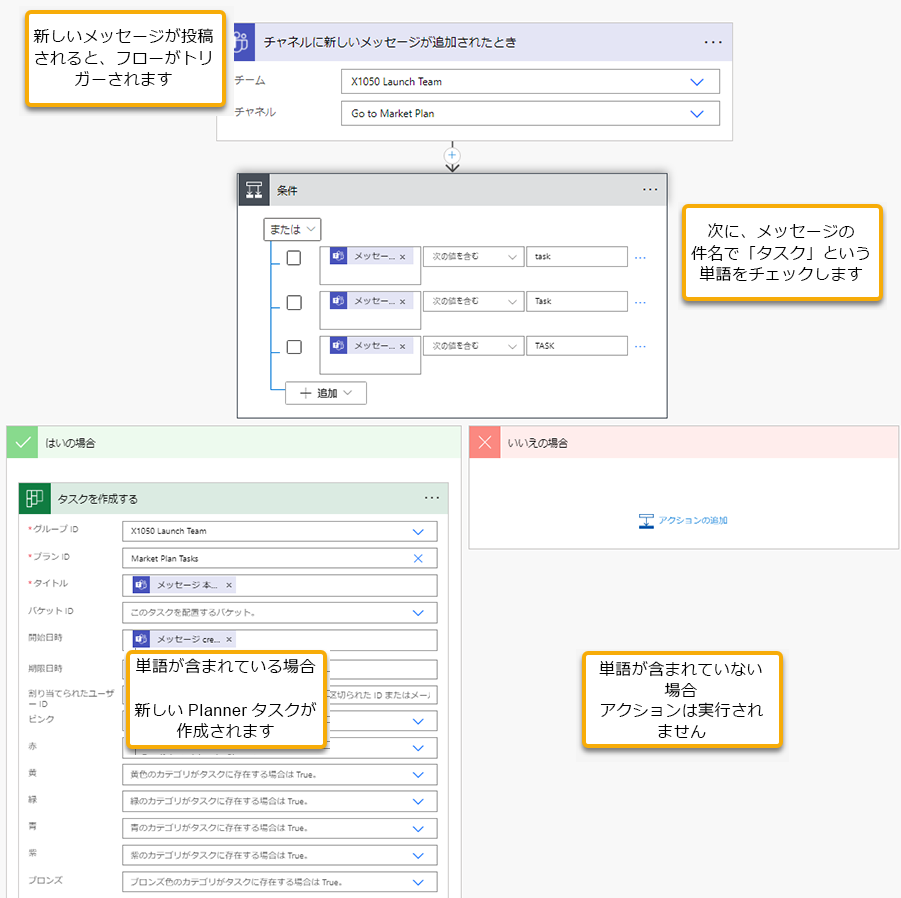The width and height of the screenshot is (901, 898).
Task: Open タスクを作成する card's three-dot menu
Action: [432, 498]
